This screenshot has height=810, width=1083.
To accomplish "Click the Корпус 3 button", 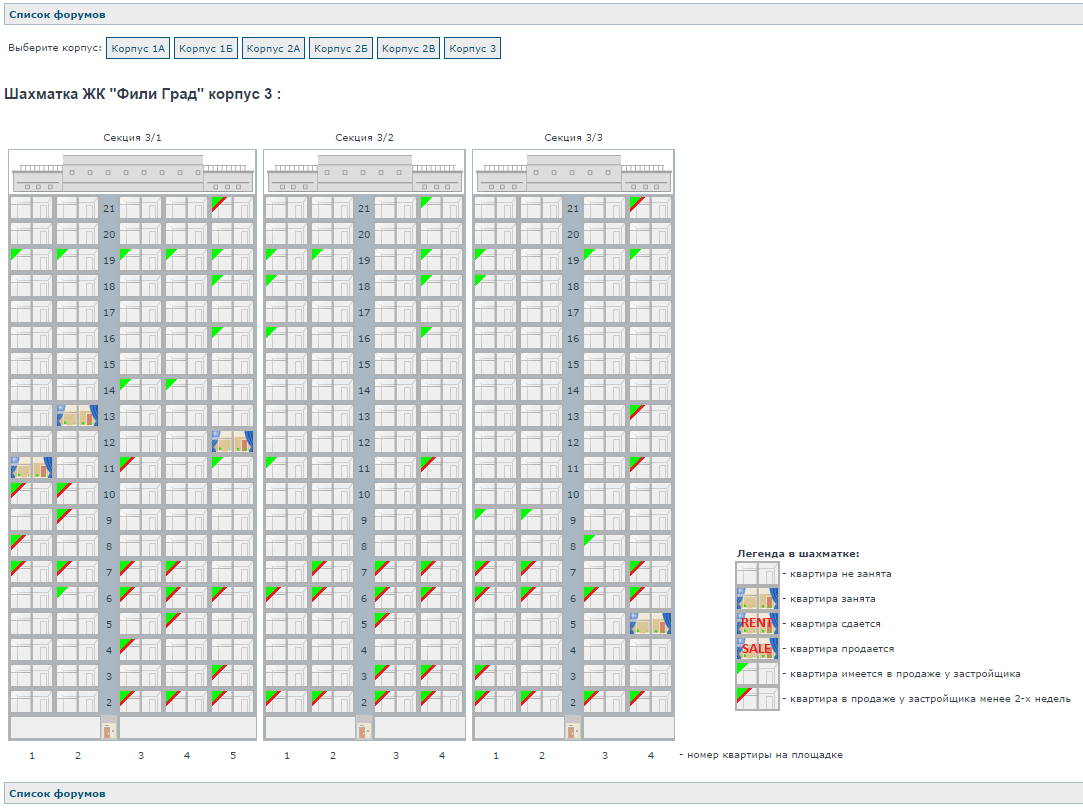I will pyautogui.click(x=473, y=48).
